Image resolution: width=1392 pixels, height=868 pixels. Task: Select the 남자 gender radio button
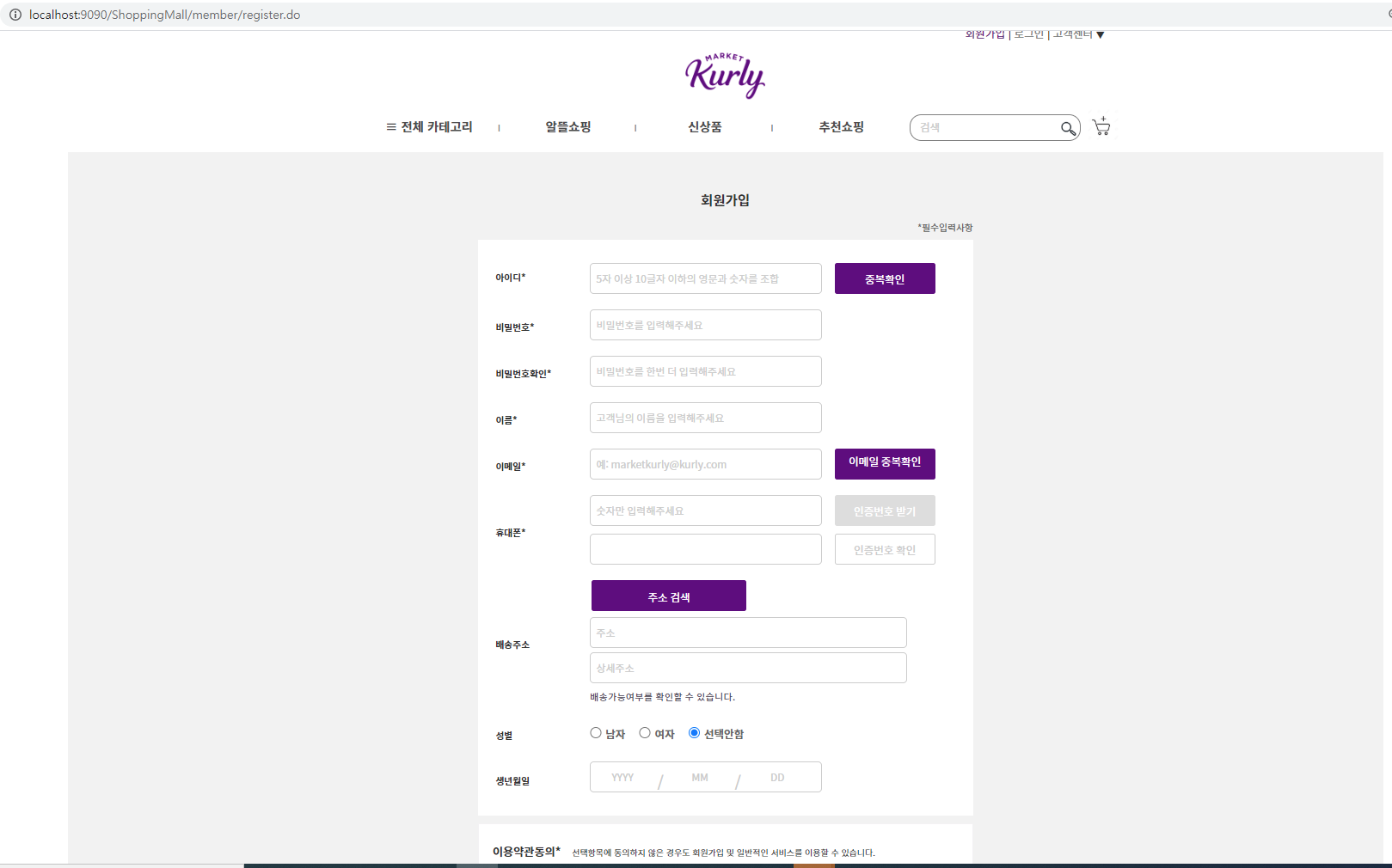(x=595, y=732)
